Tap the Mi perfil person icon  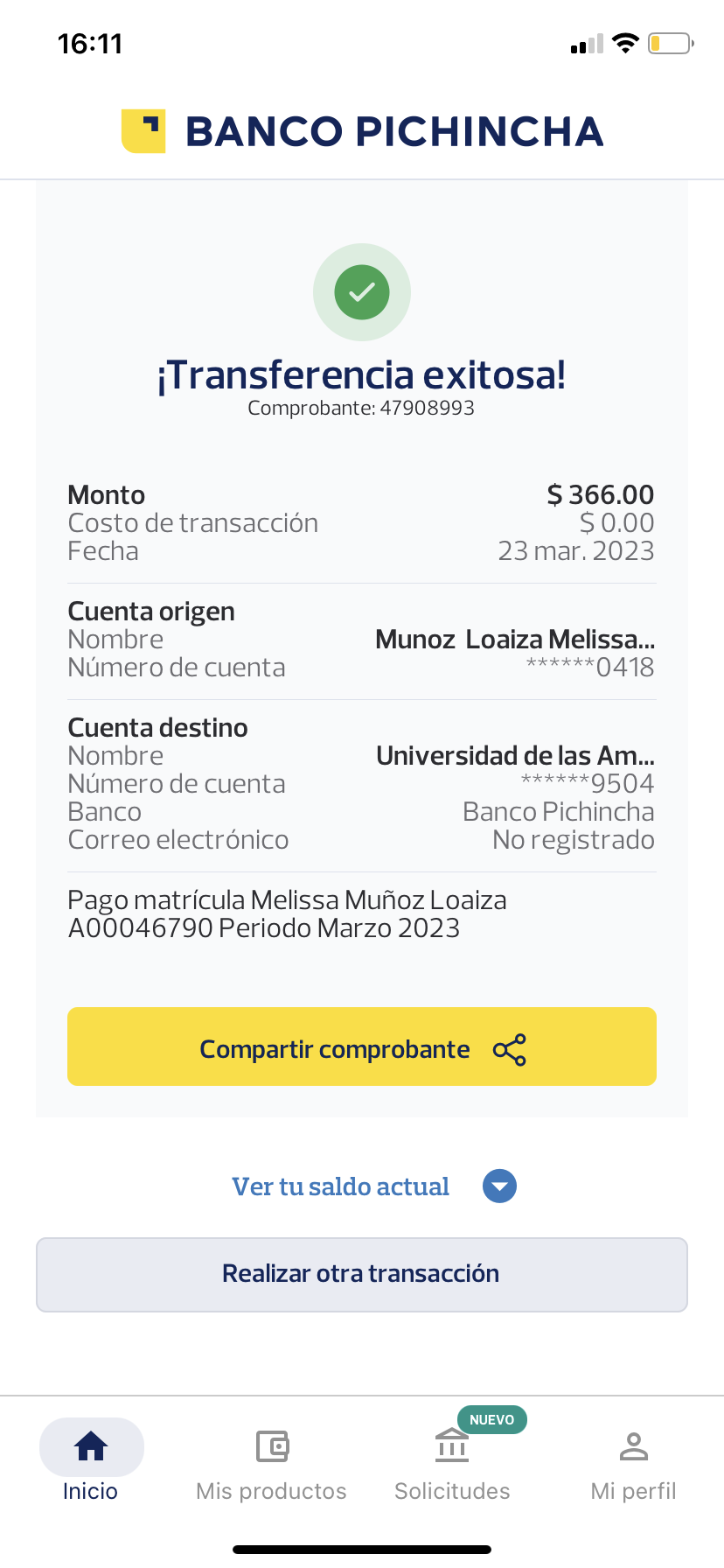633,1446
